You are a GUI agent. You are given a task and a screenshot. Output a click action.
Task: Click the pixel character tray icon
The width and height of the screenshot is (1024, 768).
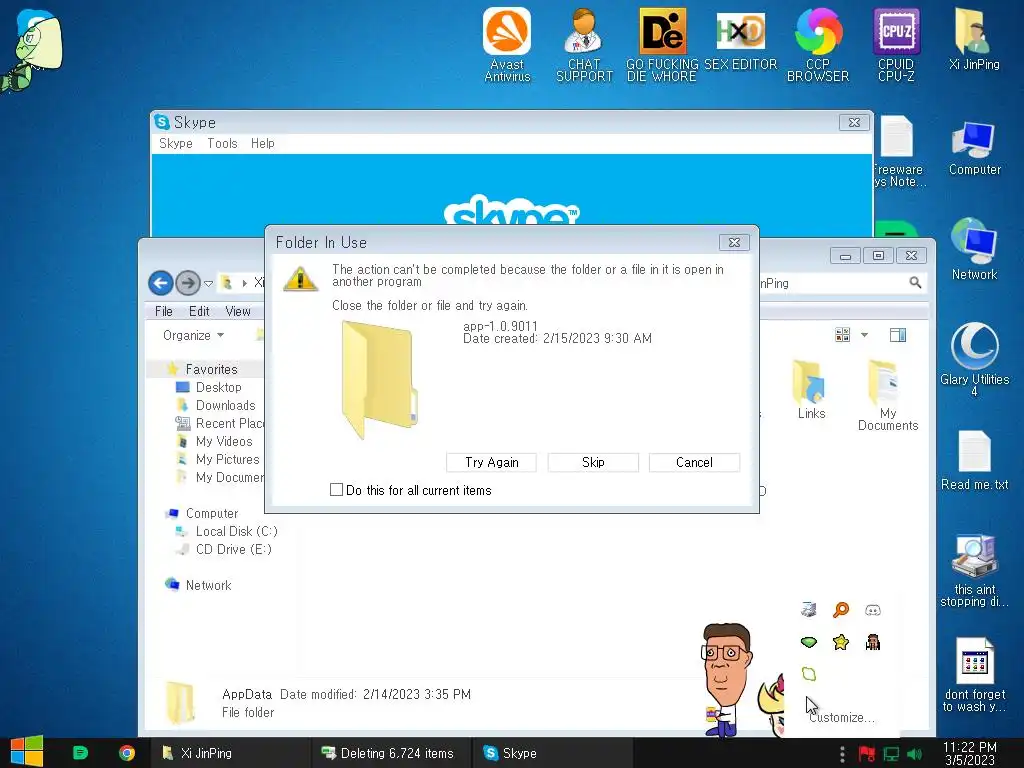[872, 642]
